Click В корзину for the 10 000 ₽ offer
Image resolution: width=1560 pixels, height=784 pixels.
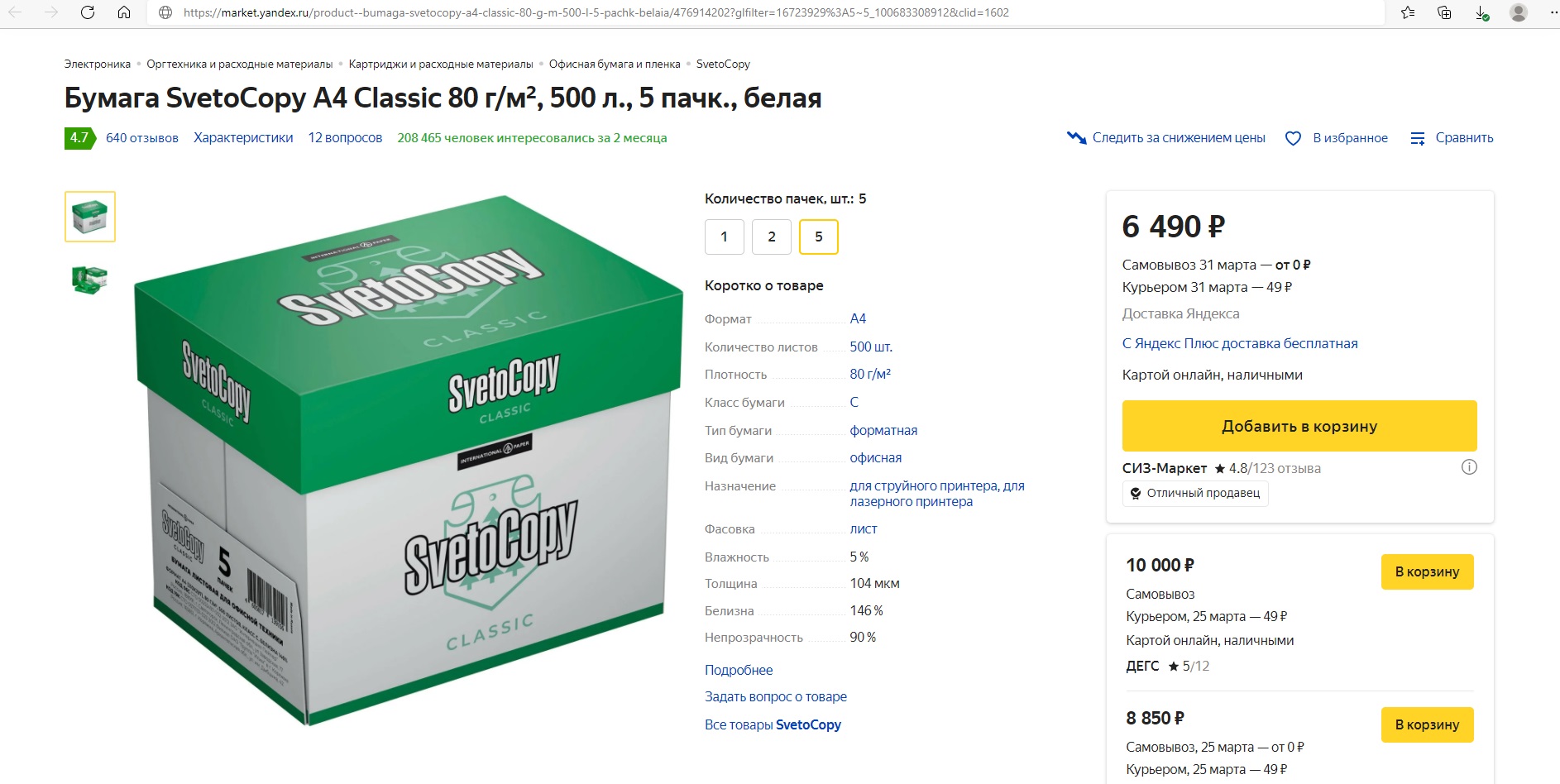1427,571
